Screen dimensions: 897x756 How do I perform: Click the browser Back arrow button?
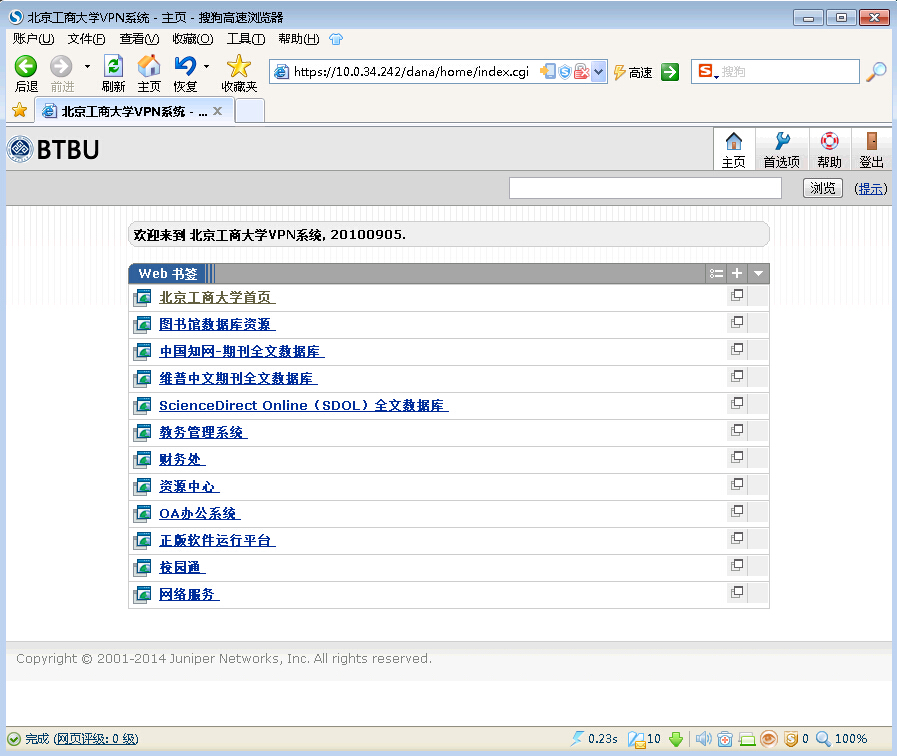tap(26, 67)
